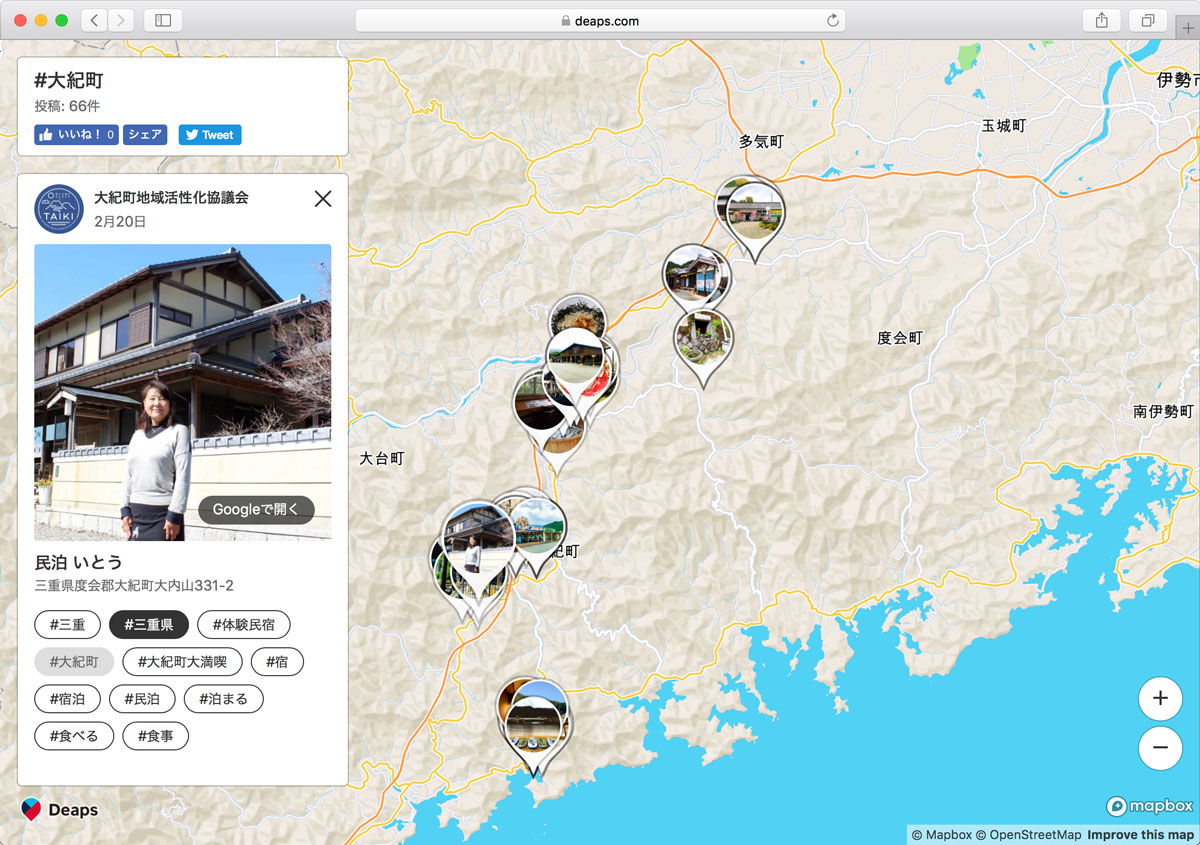Click the Deaps logo

59,809
